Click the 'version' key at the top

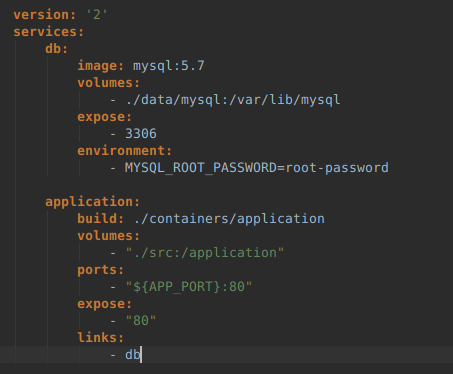[45, 15]
